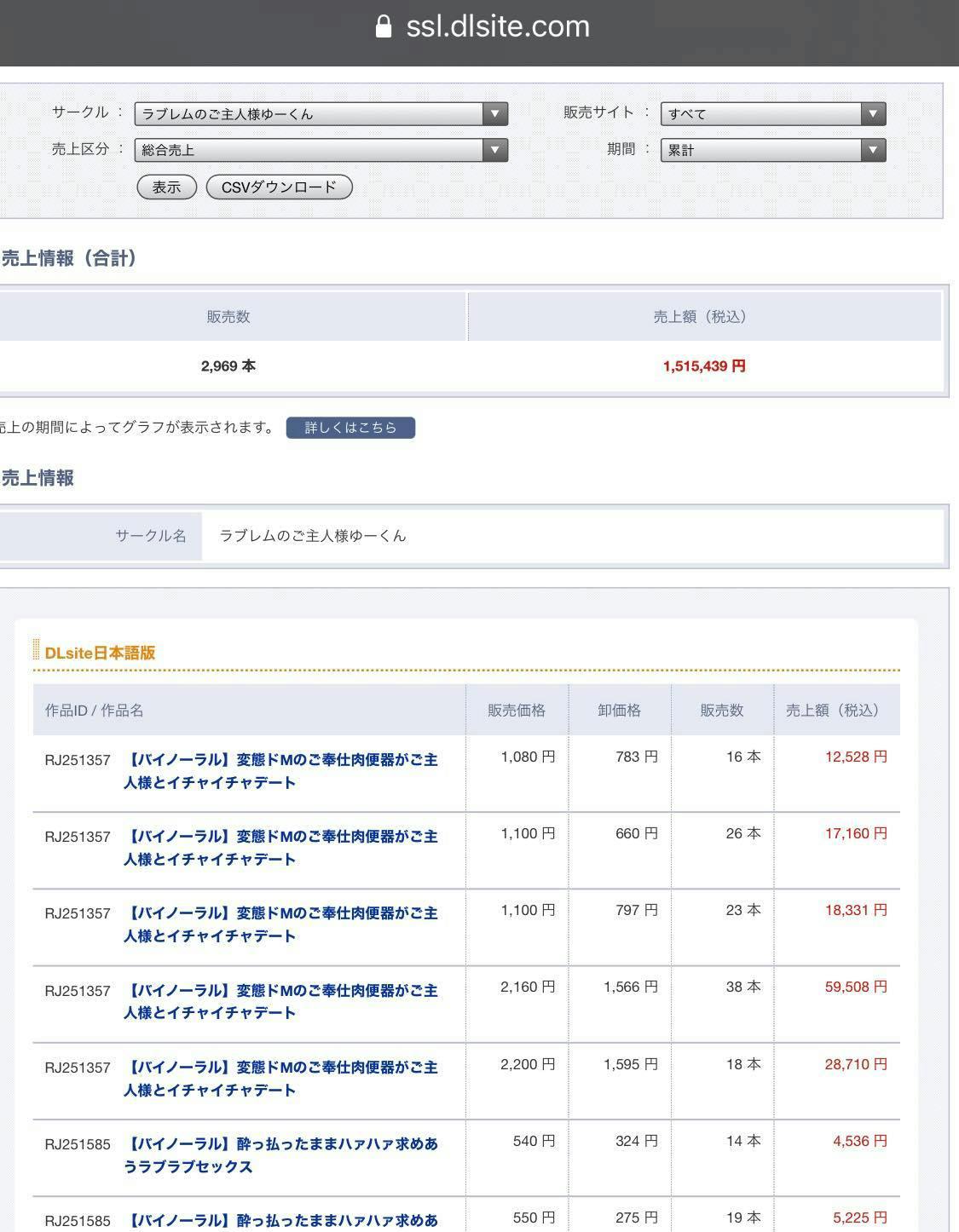Open the RJ251357 title priced 2,160 円
959x1232 pixels.
[x=281, y=1002]
